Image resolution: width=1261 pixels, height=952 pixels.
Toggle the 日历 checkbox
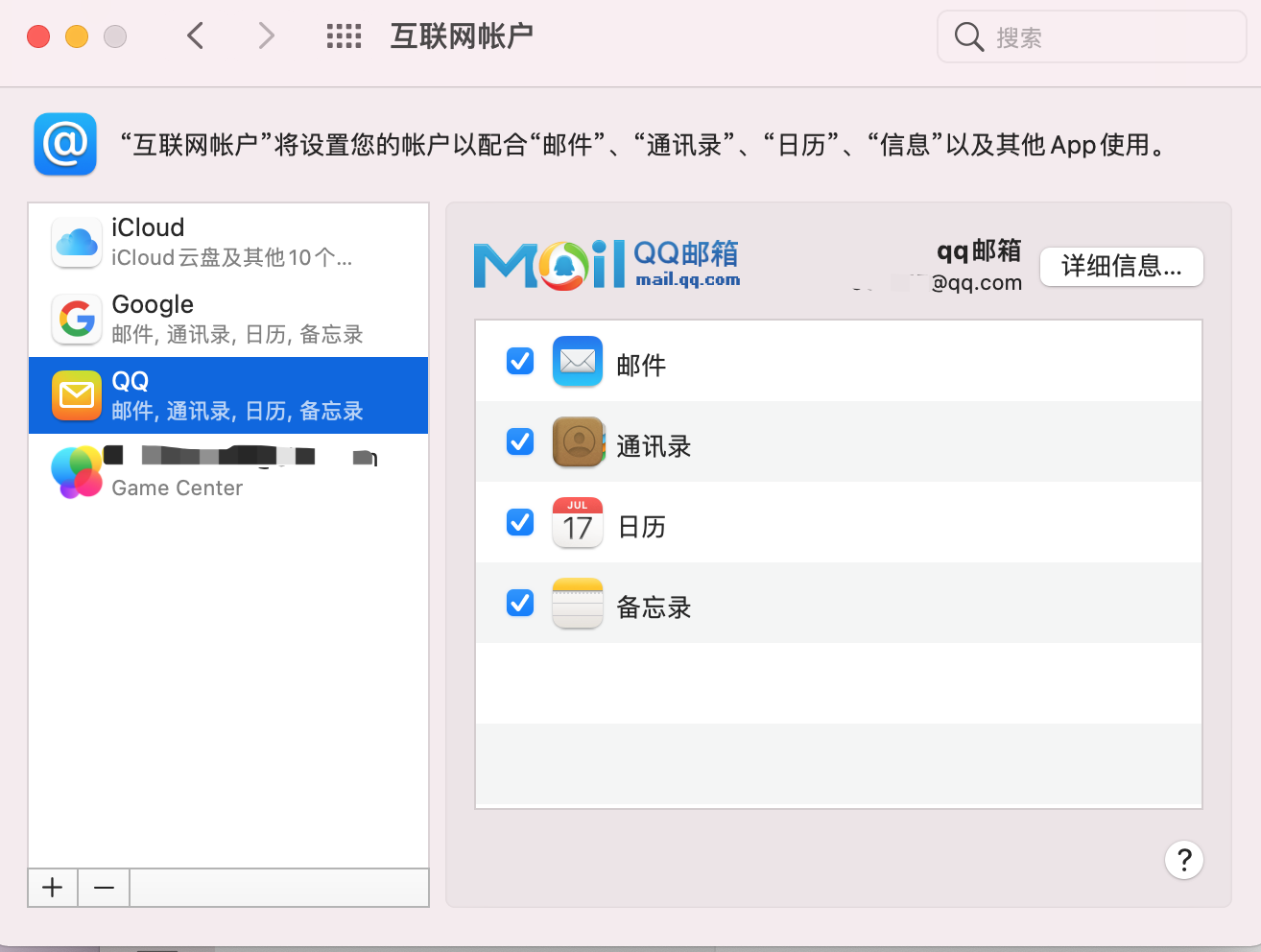tap(520, 522)
